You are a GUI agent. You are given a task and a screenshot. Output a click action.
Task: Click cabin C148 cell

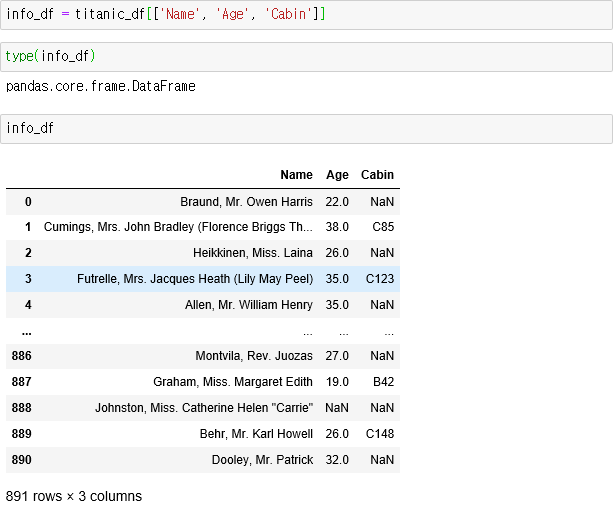380,433
